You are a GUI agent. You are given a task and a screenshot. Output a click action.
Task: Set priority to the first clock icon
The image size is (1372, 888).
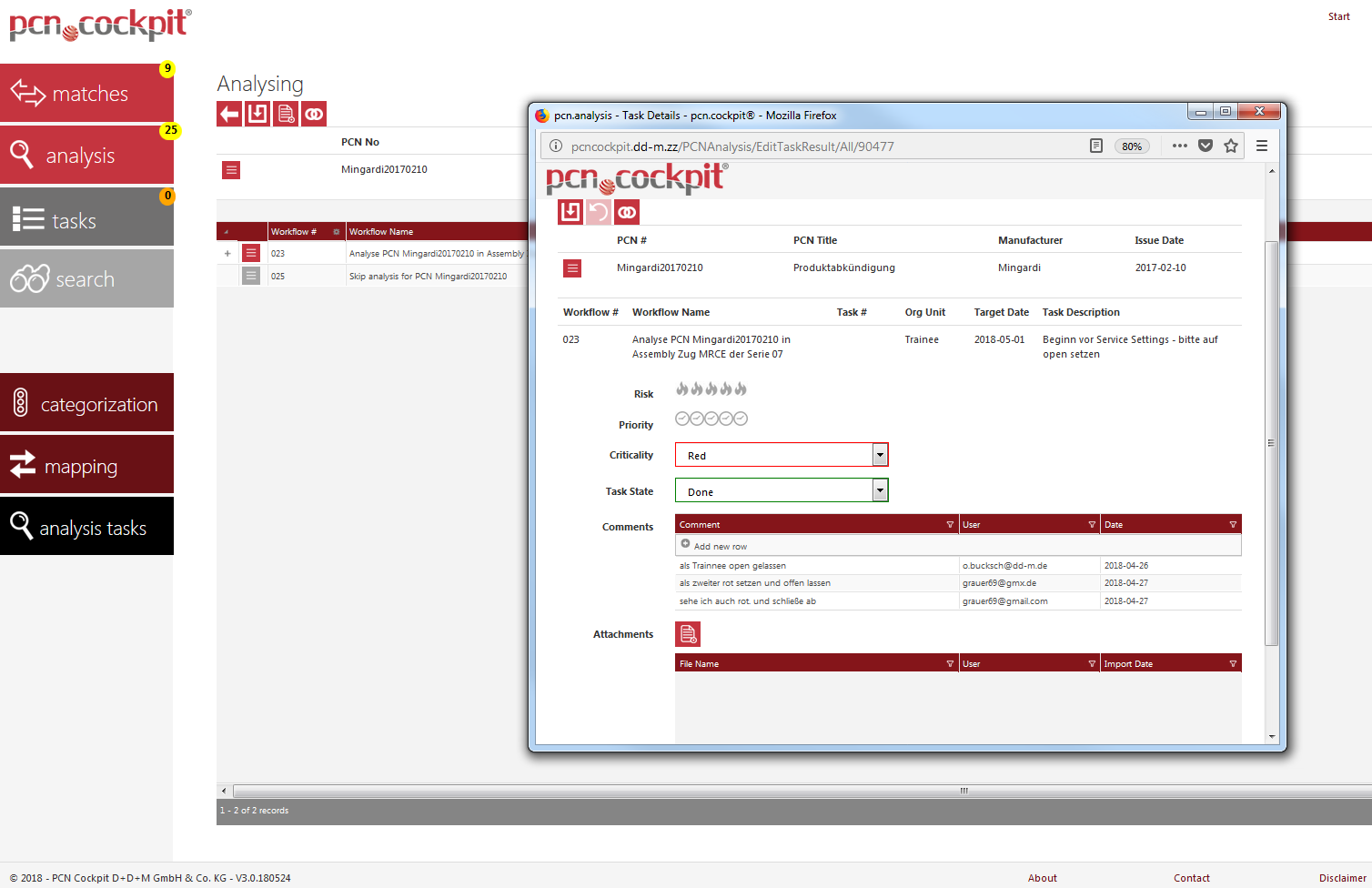click(x=682, y=419)
